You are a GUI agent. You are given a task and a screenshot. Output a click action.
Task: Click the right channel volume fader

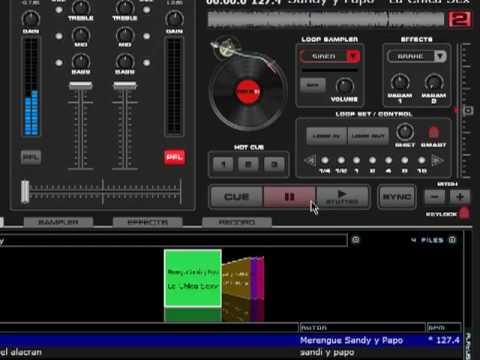tap(125, 86)
